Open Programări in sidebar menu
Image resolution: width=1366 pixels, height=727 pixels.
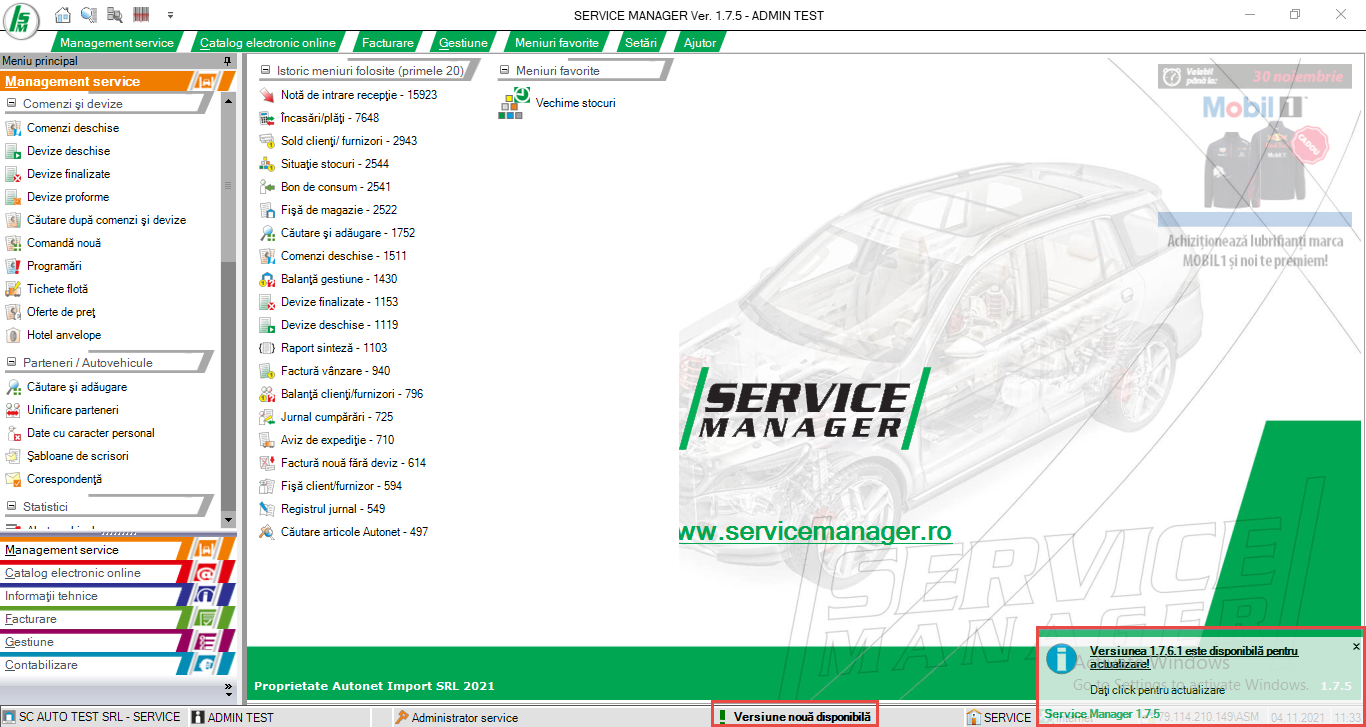tap(54, 266)
